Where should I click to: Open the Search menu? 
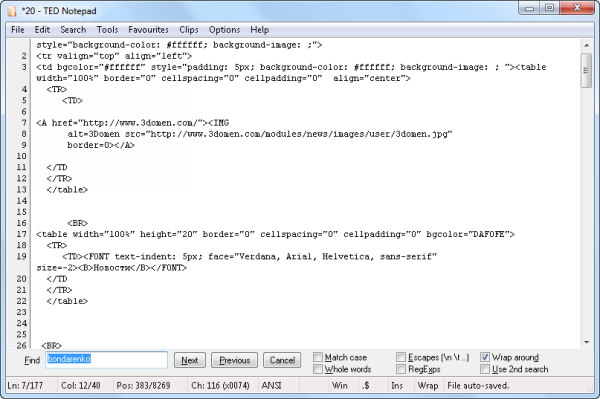click(x=73, y=30)
